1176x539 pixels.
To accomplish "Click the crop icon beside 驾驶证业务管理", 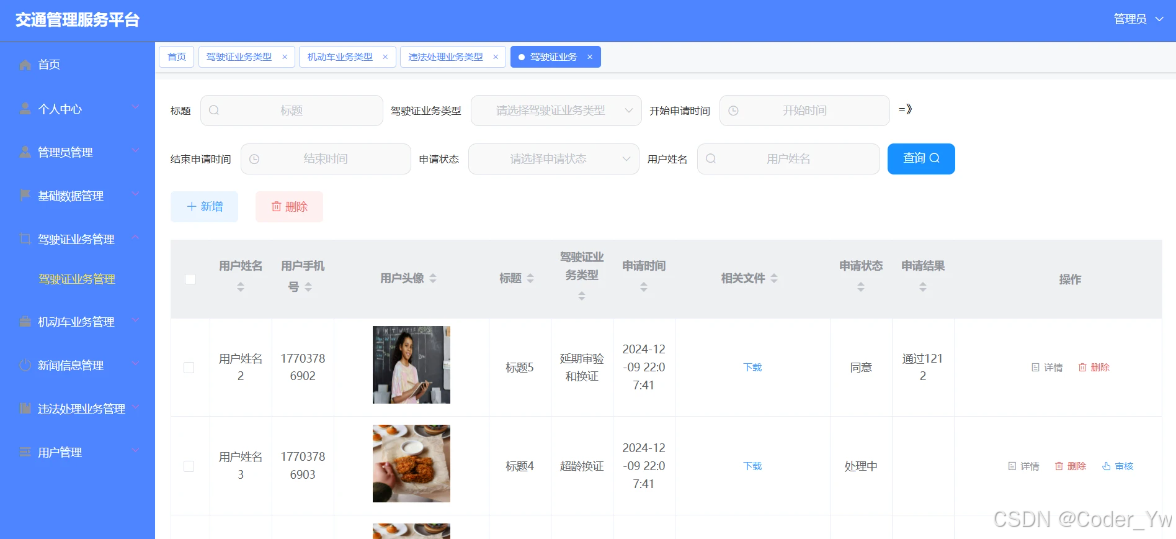I will [26, 239].
